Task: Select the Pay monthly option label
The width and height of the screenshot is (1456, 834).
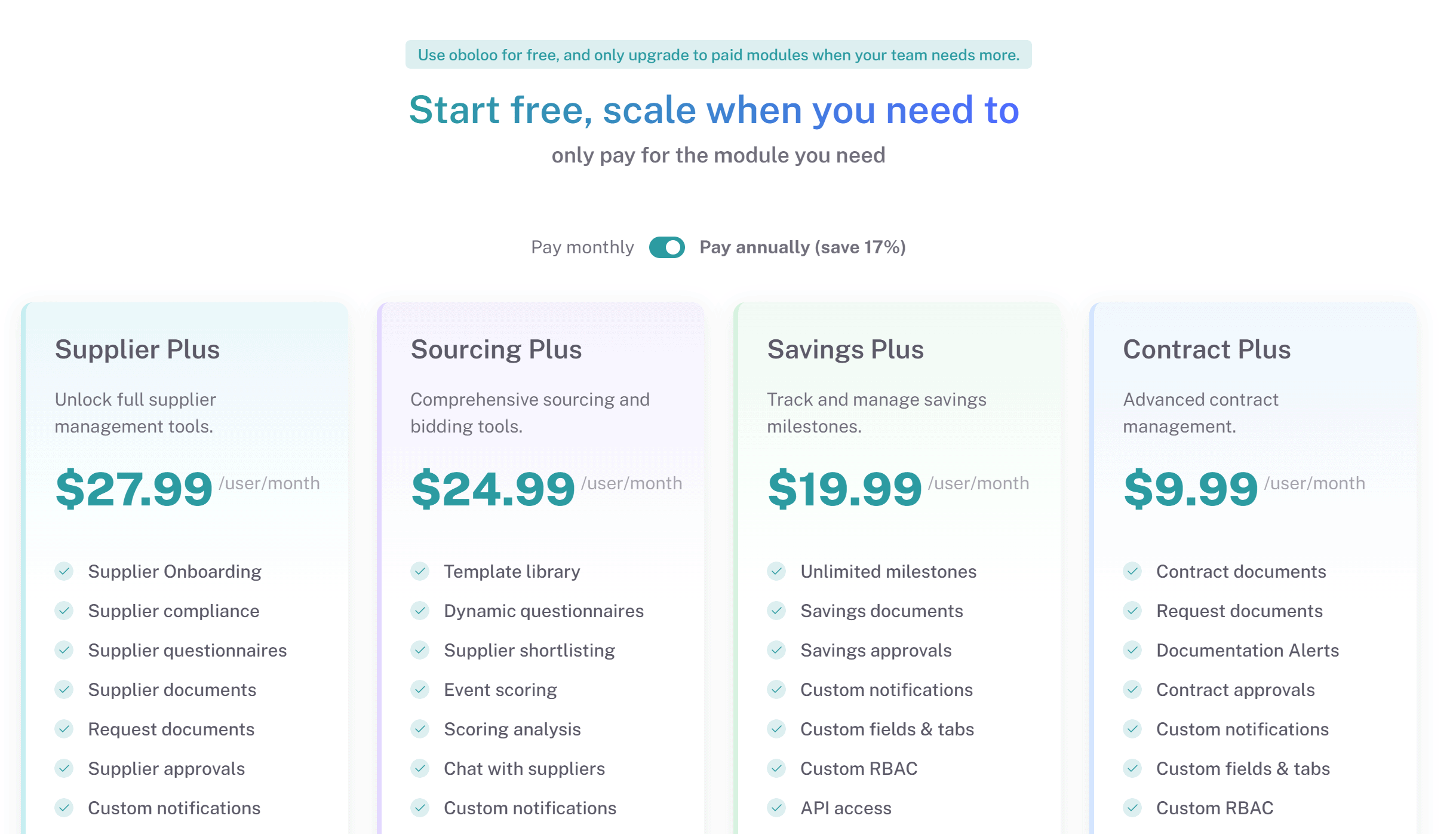Action: pyautogui.click(x=582, y=247)
